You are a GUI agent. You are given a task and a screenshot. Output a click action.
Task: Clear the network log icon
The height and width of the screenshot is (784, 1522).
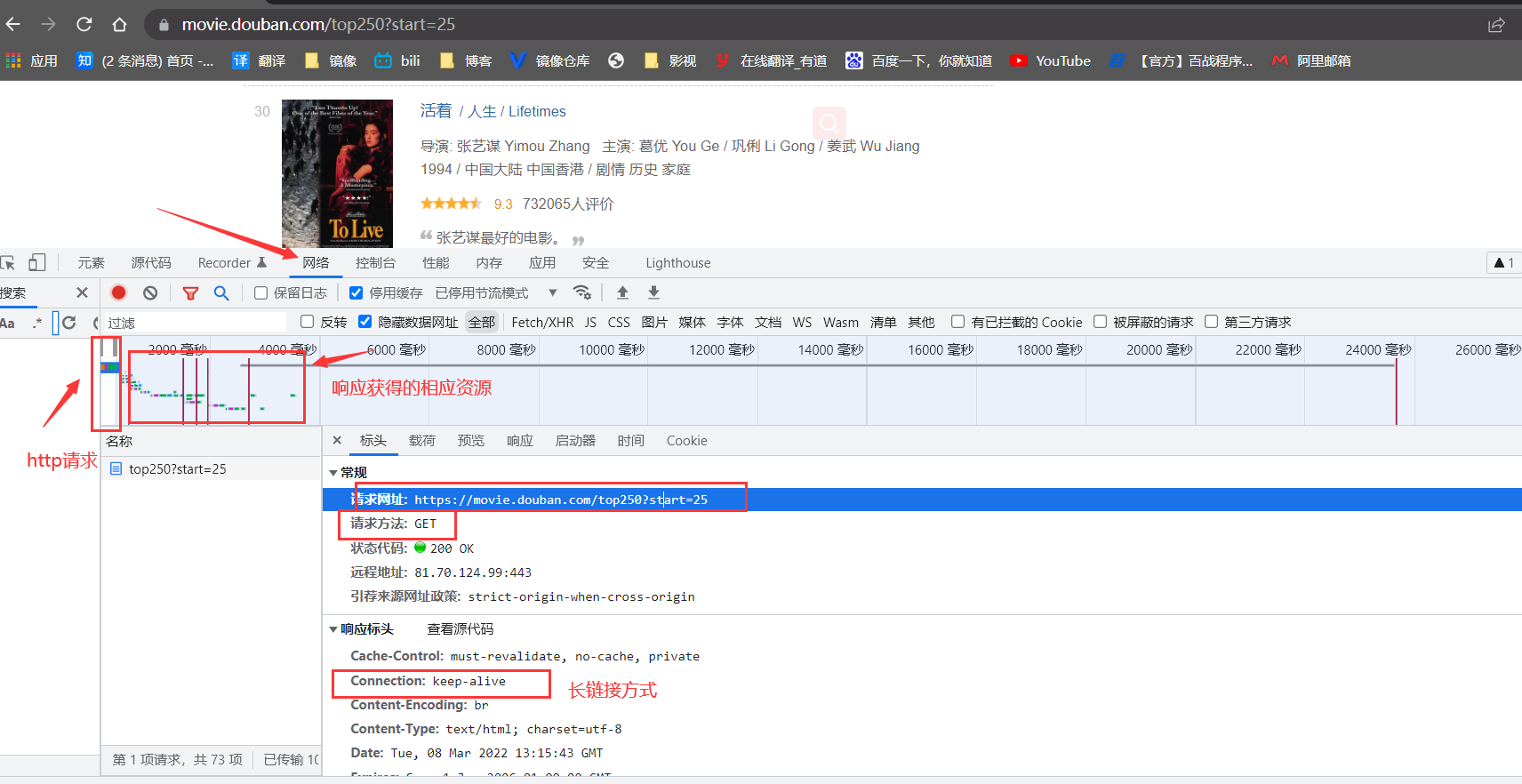(150, 292)
